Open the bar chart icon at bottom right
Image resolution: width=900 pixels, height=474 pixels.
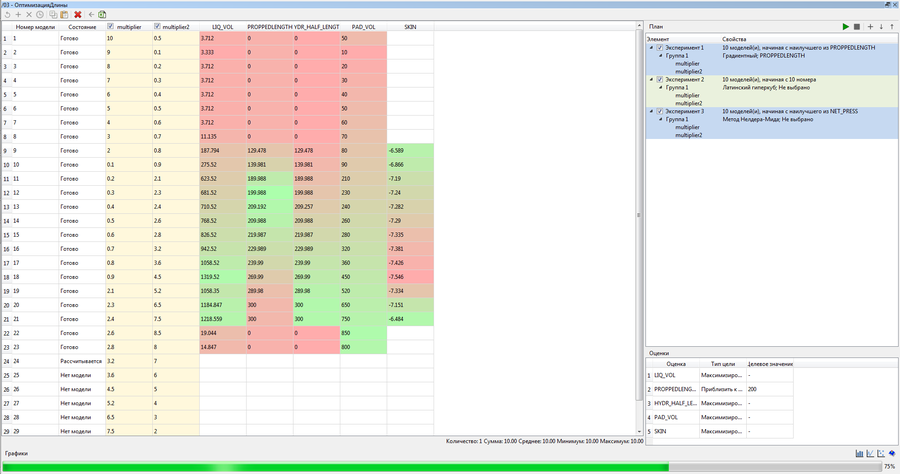coord(860,453)
